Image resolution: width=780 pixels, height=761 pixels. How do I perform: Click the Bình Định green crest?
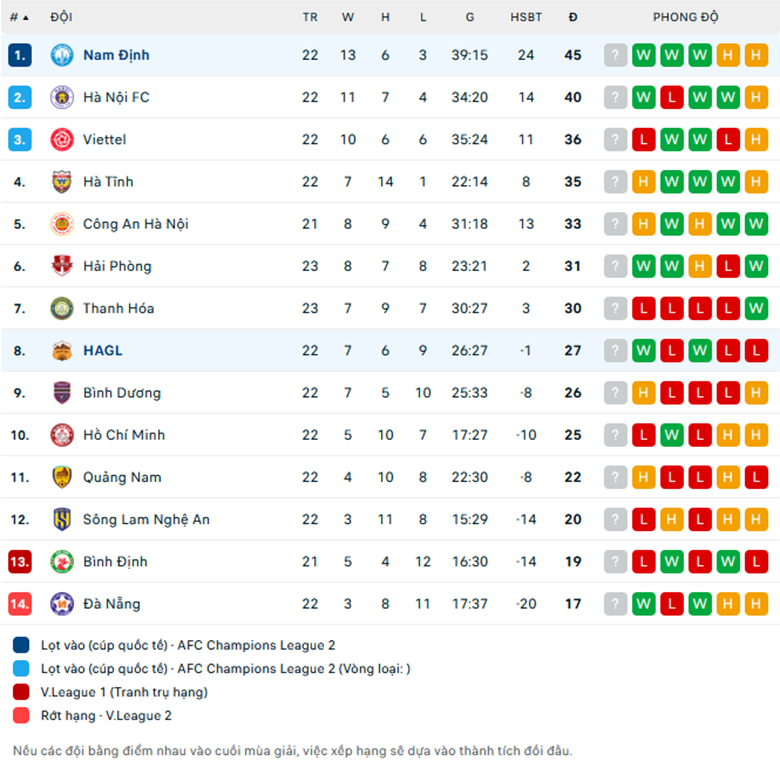(62, 562)
